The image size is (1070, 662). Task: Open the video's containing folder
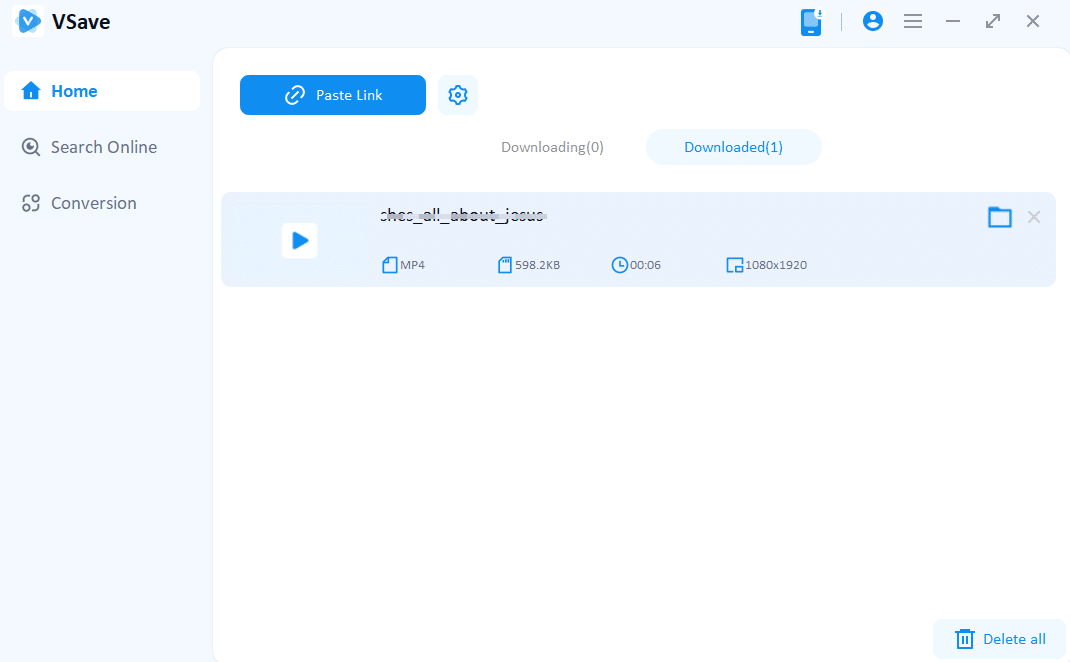click(999, 217)
